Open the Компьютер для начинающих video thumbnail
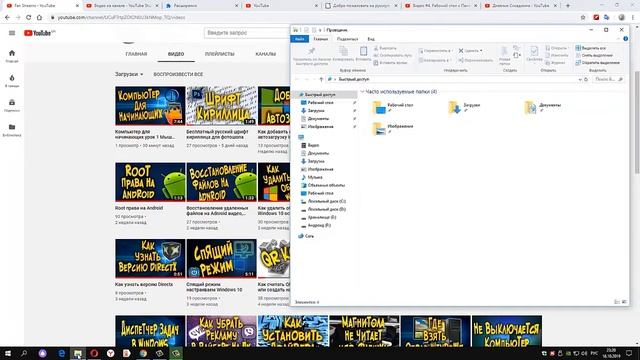Viewport: 640px width, 360px height. click(150, 106)
